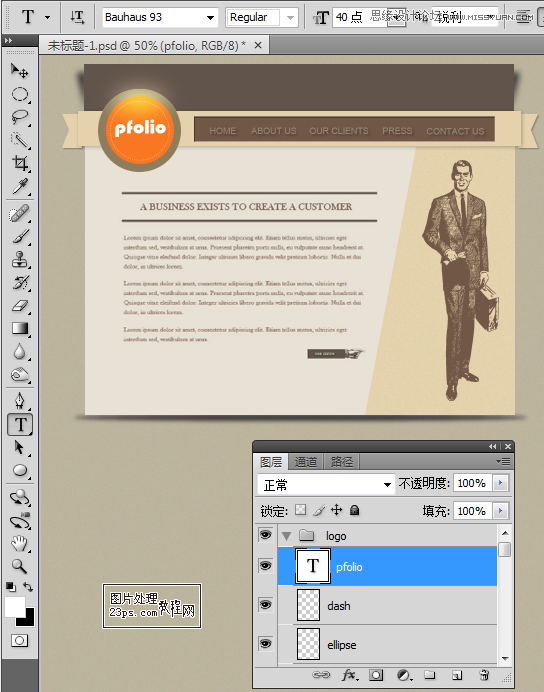544x692 pixels.
Task: Click the background color swatch
Action: coord(28,619)
